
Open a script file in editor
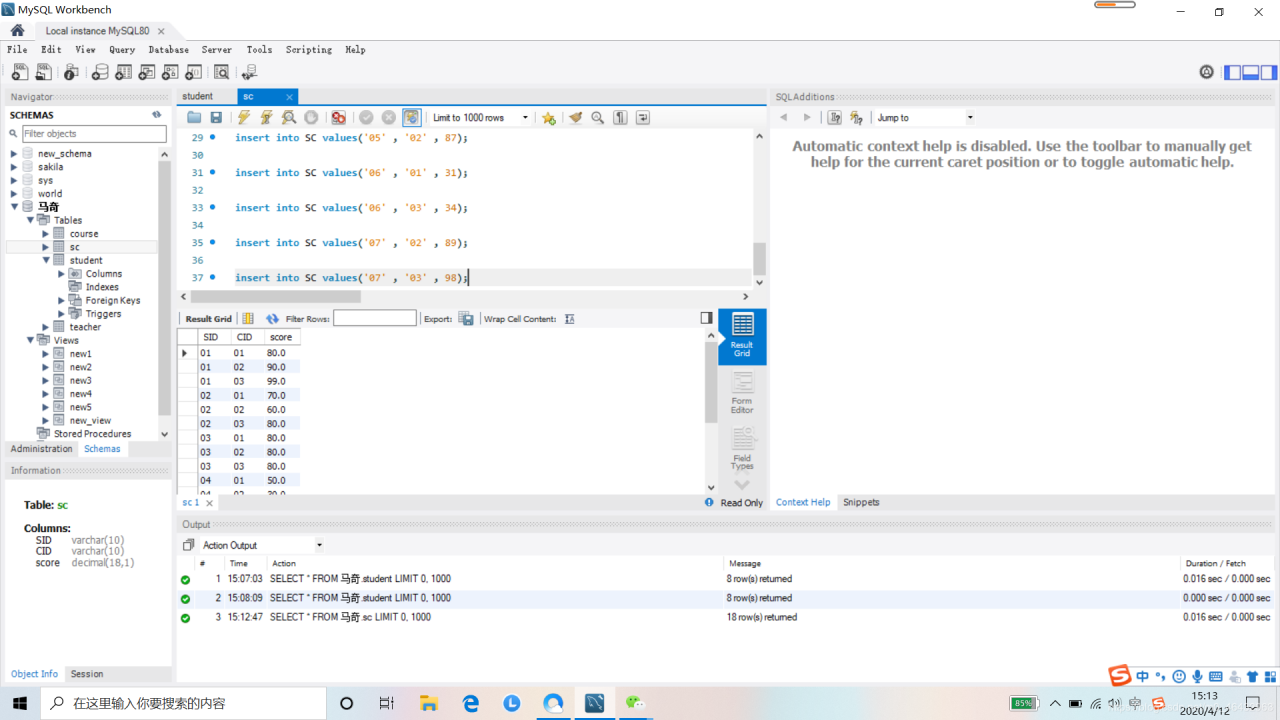tap(194, 117)
